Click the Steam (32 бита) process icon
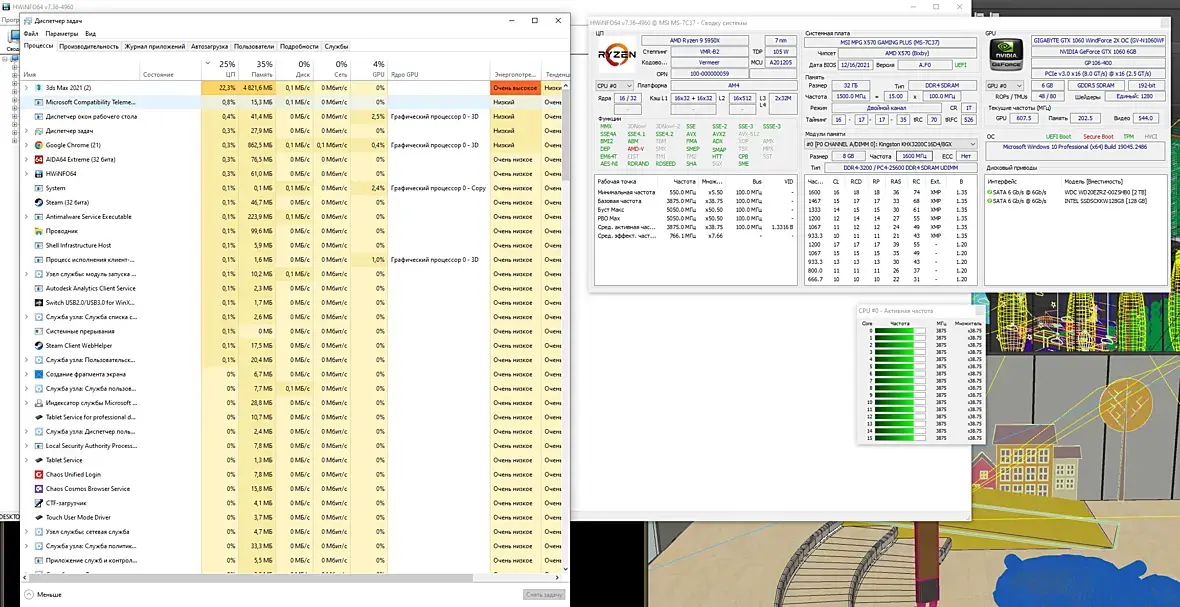Screen dimensions: 1180x607 pos(39,202)
